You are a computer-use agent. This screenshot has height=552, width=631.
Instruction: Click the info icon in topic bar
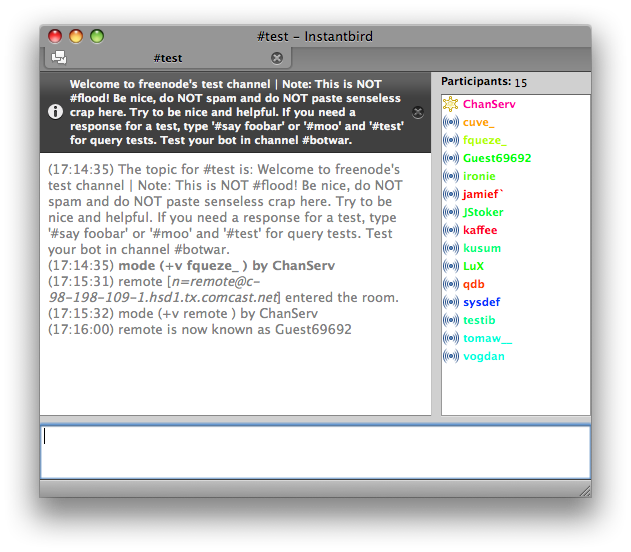coord(56,112)
